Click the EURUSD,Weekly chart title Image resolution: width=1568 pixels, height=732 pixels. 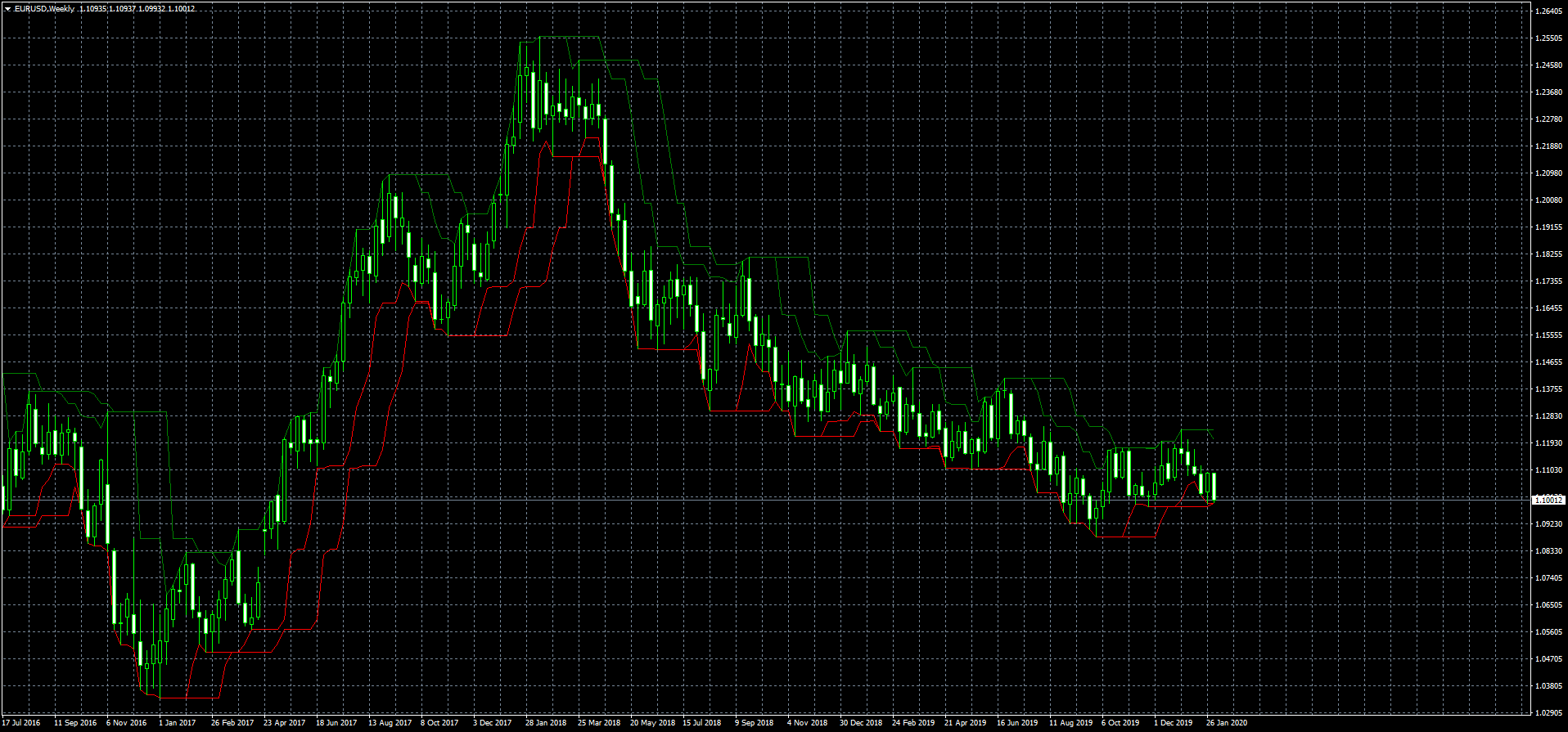(x=44, y=9)
